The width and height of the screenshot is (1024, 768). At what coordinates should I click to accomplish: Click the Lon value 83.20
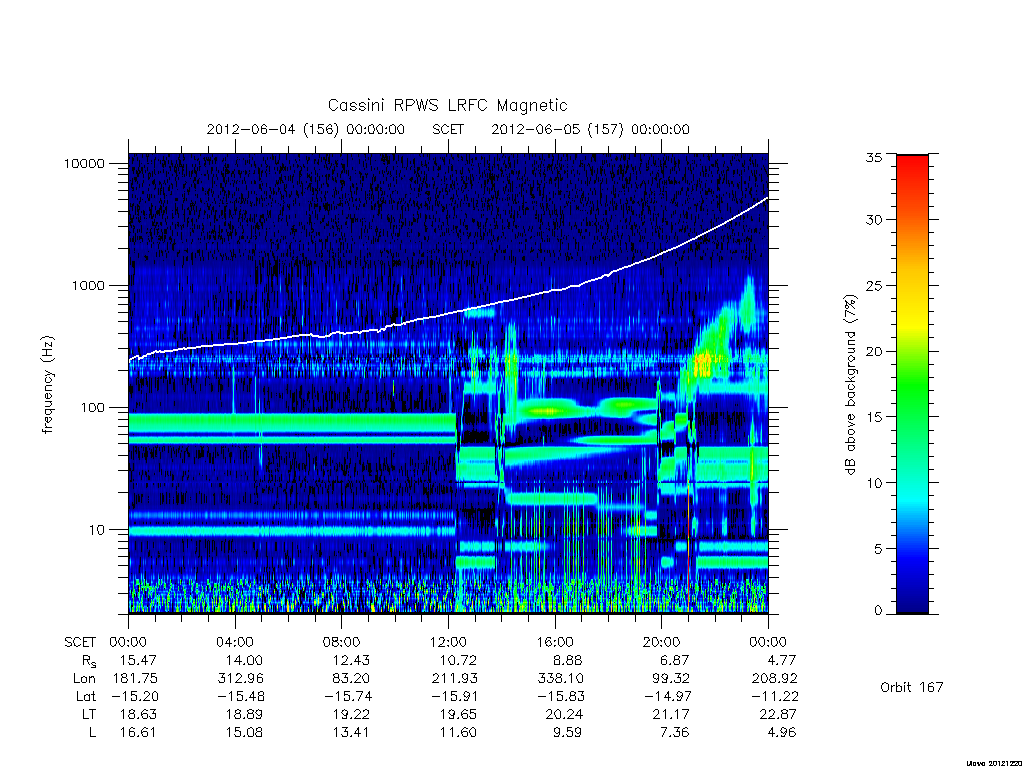(351, 679)
